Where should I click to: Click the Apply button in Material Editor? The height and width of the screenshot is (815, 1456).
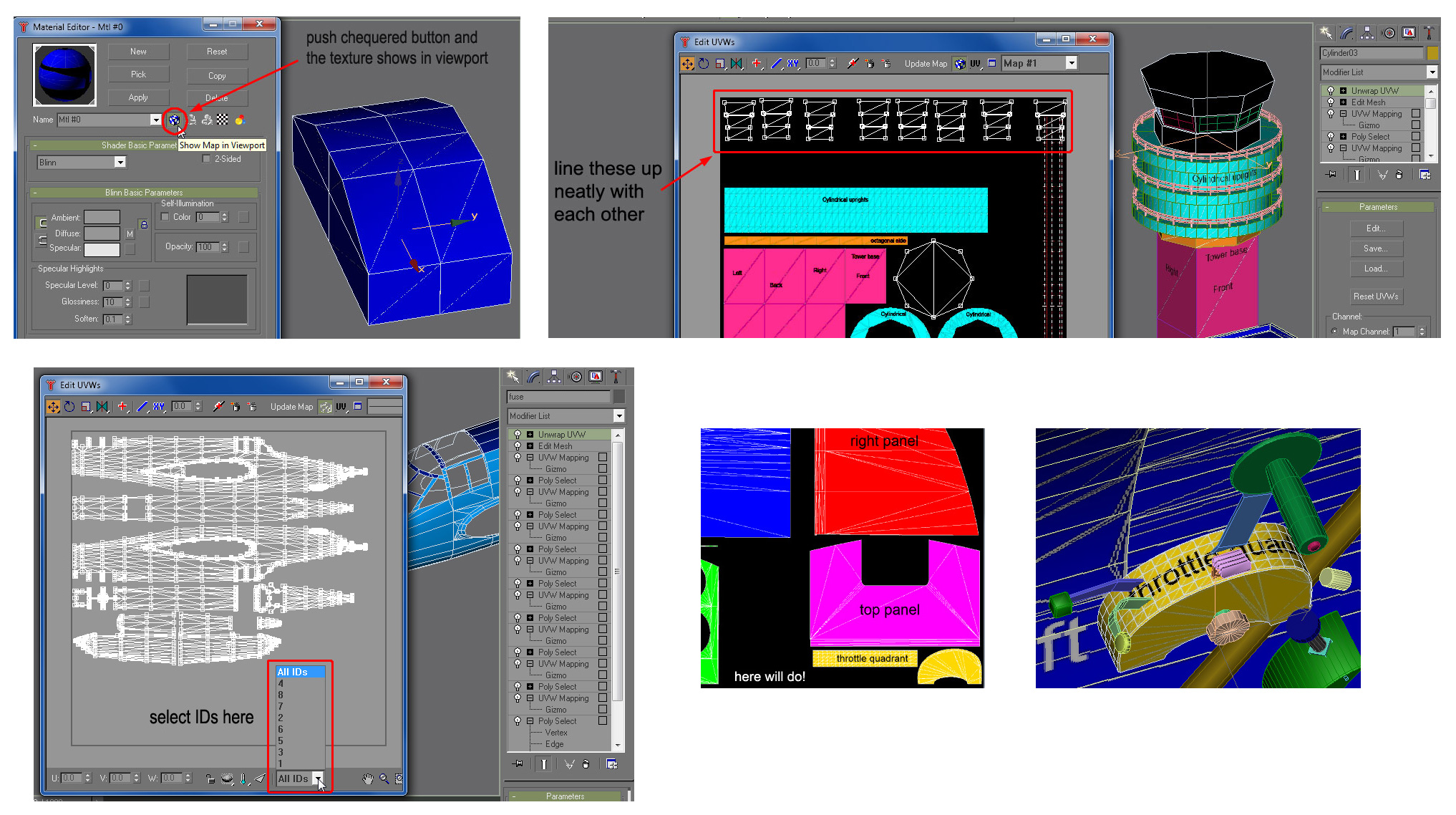click(x=138, y=97)
